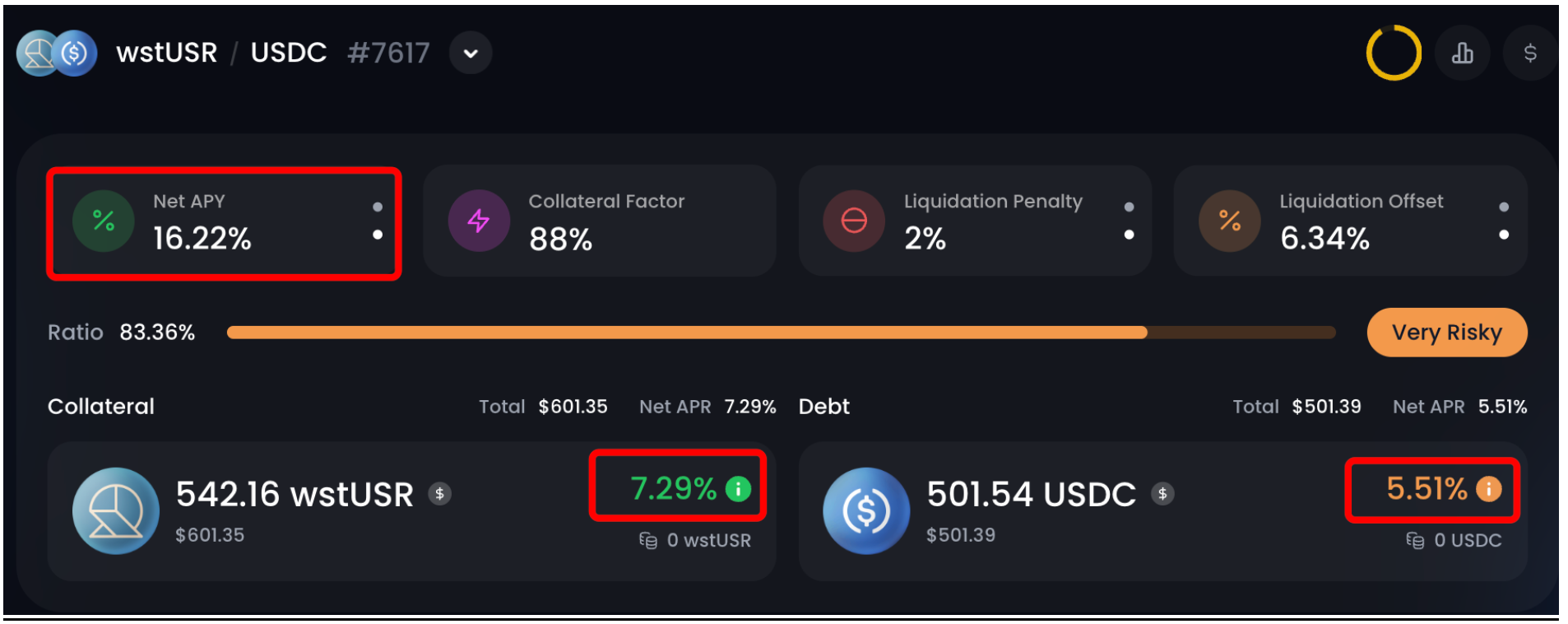Viewport: 1568px width, 624px height.
Task: Click the wstUSR/USDC pair token logo
Action: click(57, 54)
